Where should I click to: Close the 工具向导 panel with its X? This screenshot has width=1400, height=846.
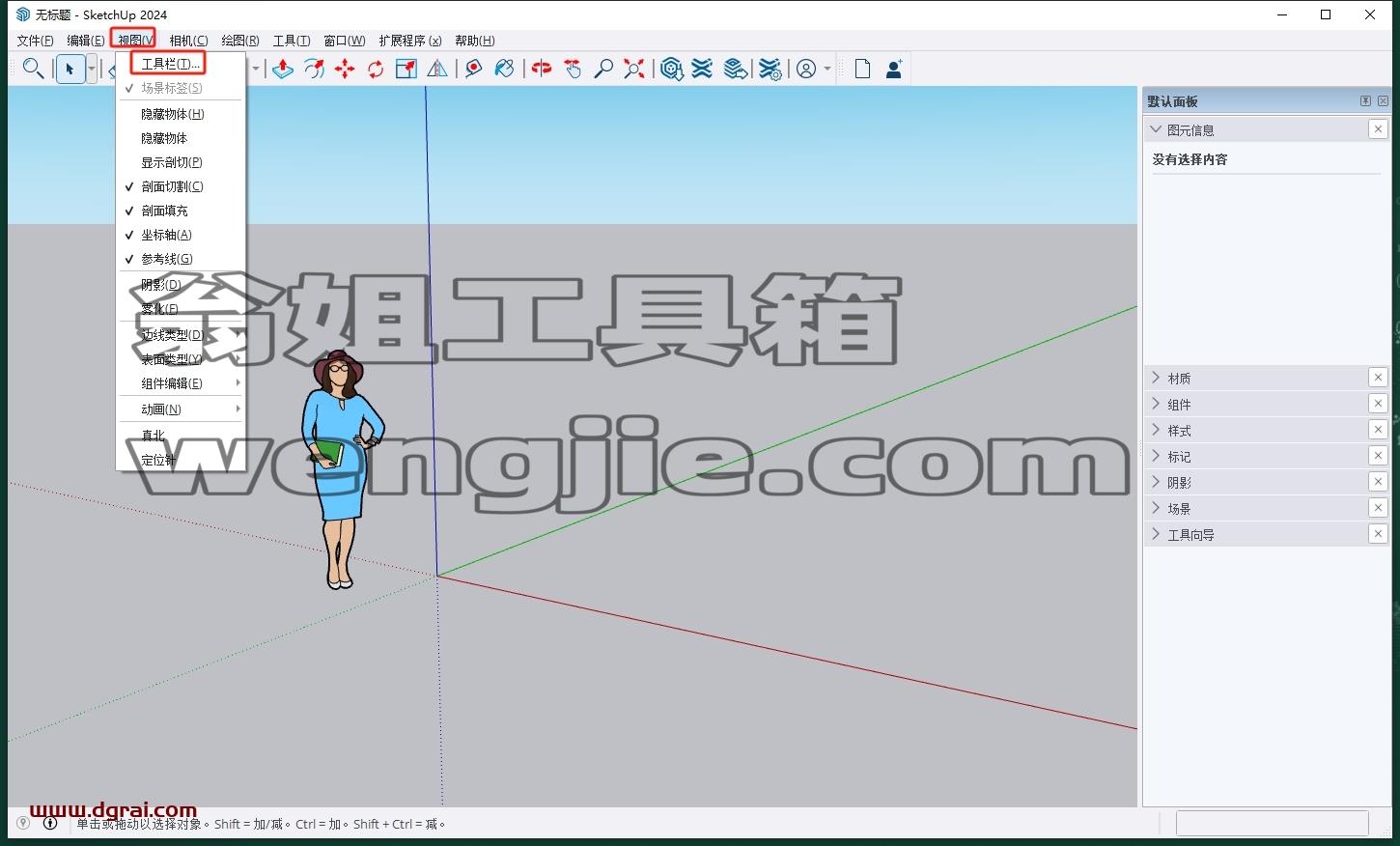1378,534
